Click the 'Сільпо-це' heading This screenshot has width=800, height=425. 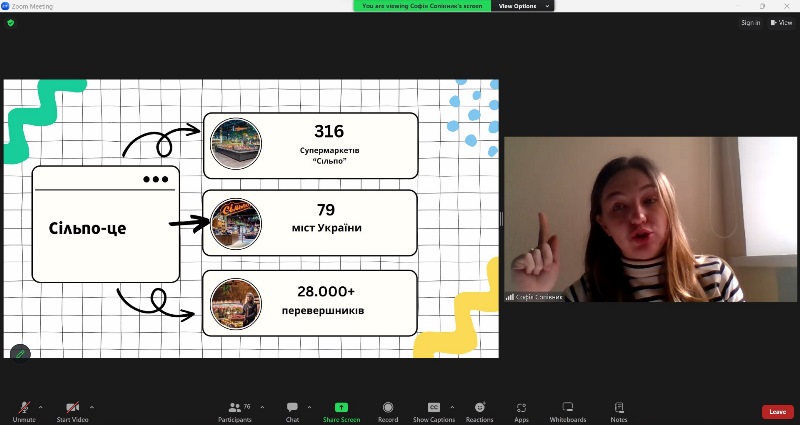pos(87,228)
